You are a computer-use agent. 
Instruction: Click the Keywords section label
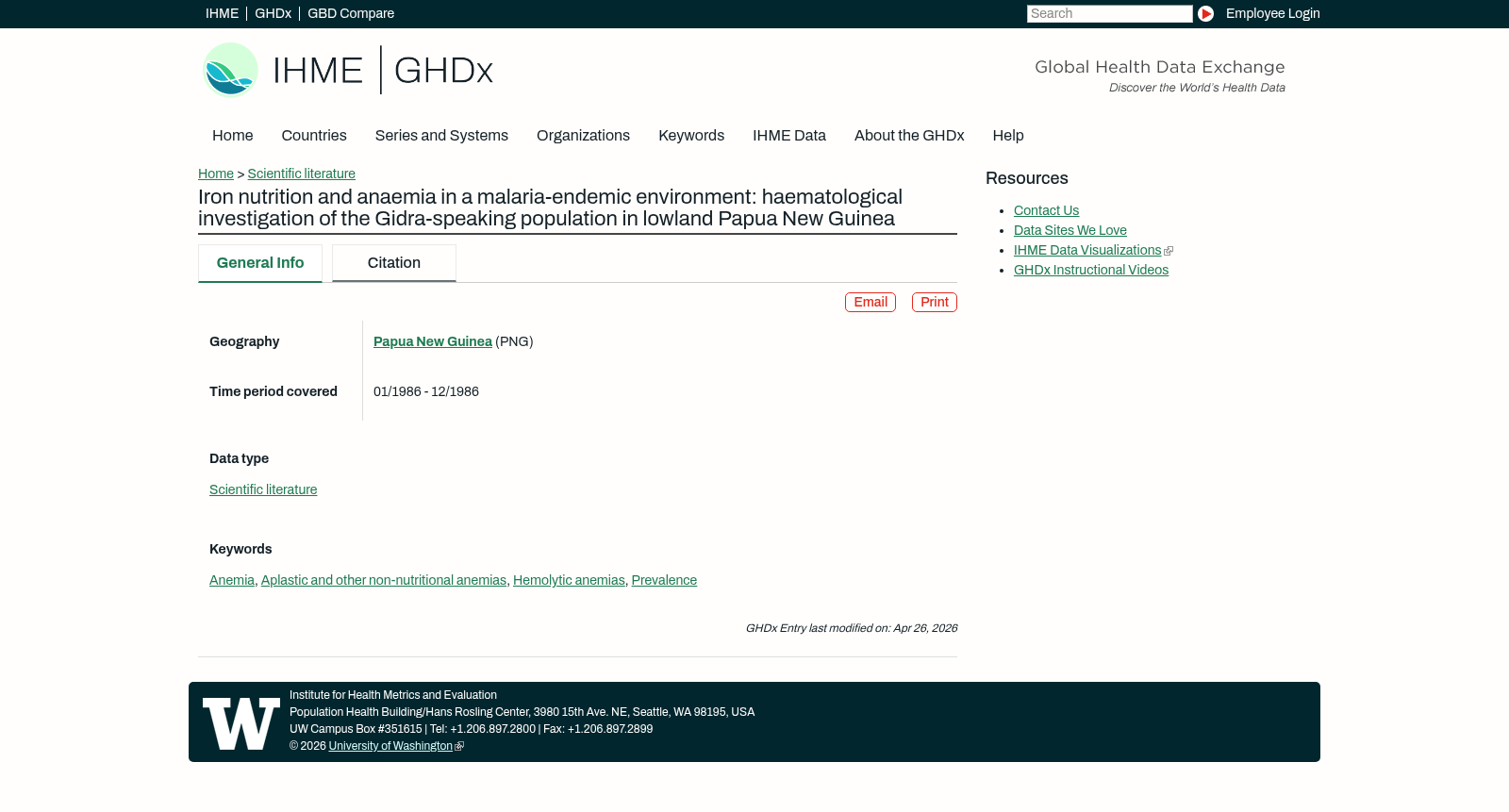click(240, 549)
